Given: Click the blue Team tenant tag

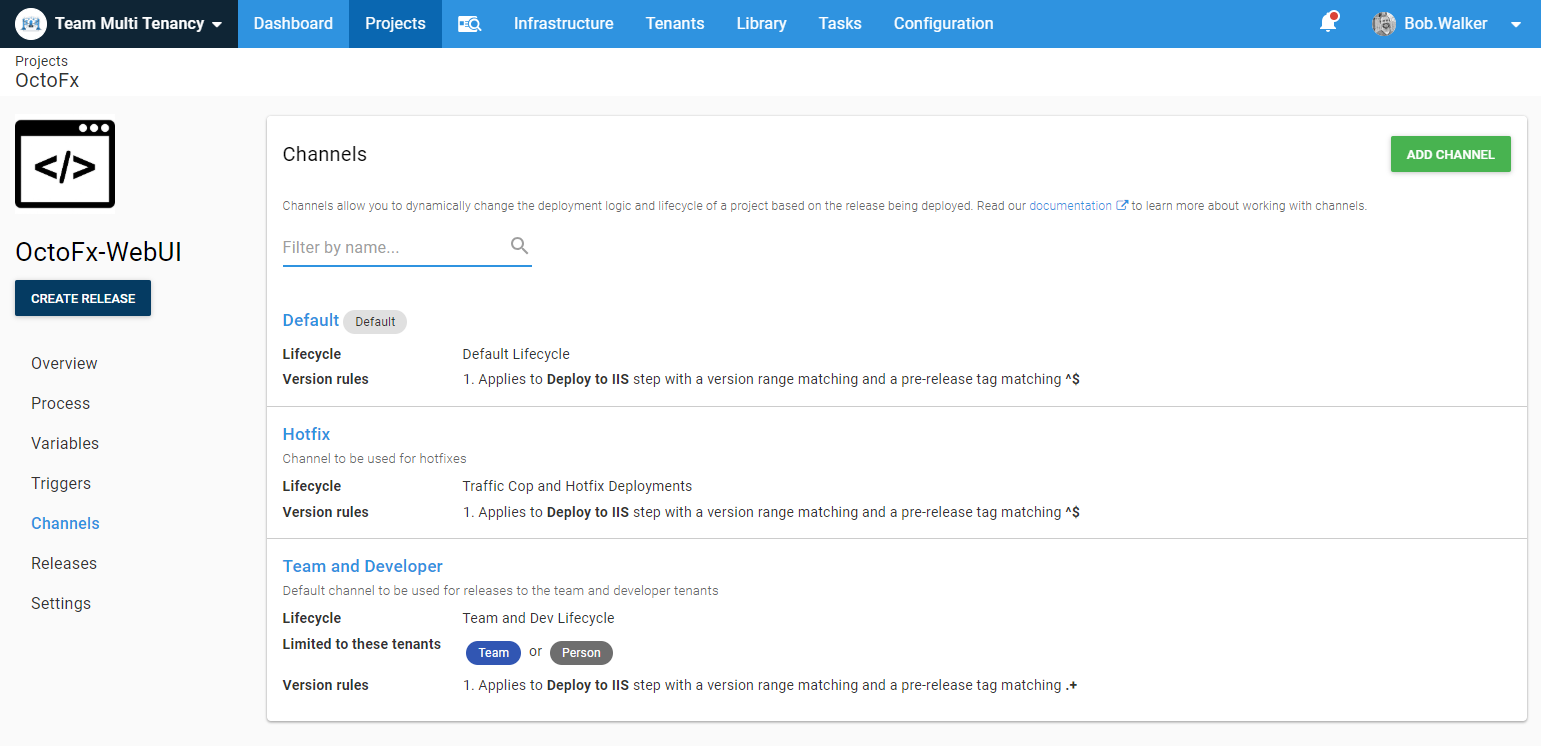Looking at the screenshot, I should (x=493, y=653).
